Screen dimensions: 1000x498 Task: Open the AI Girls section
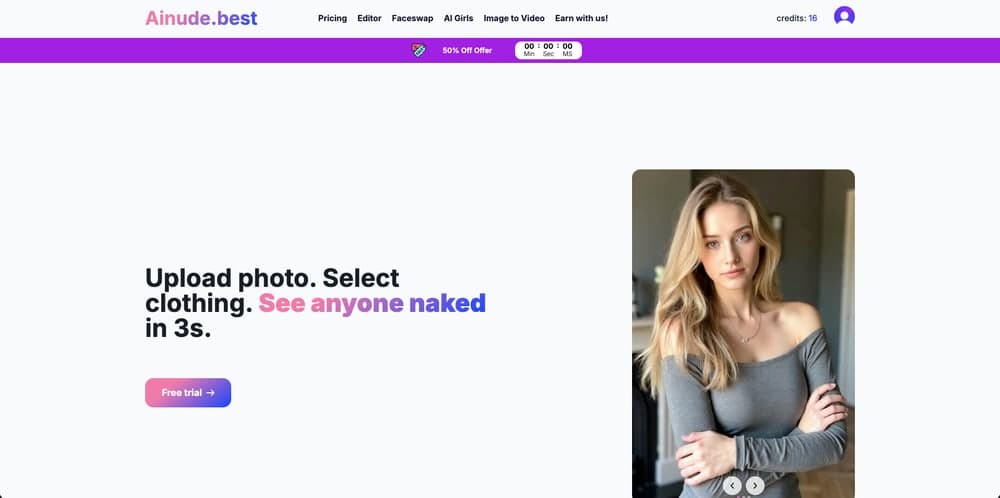coord(459,18)
